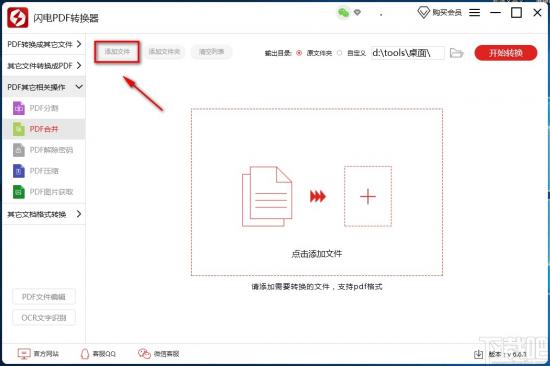
Task: Open the 微信客服 chat icon
Action: (x=144, y=353)
